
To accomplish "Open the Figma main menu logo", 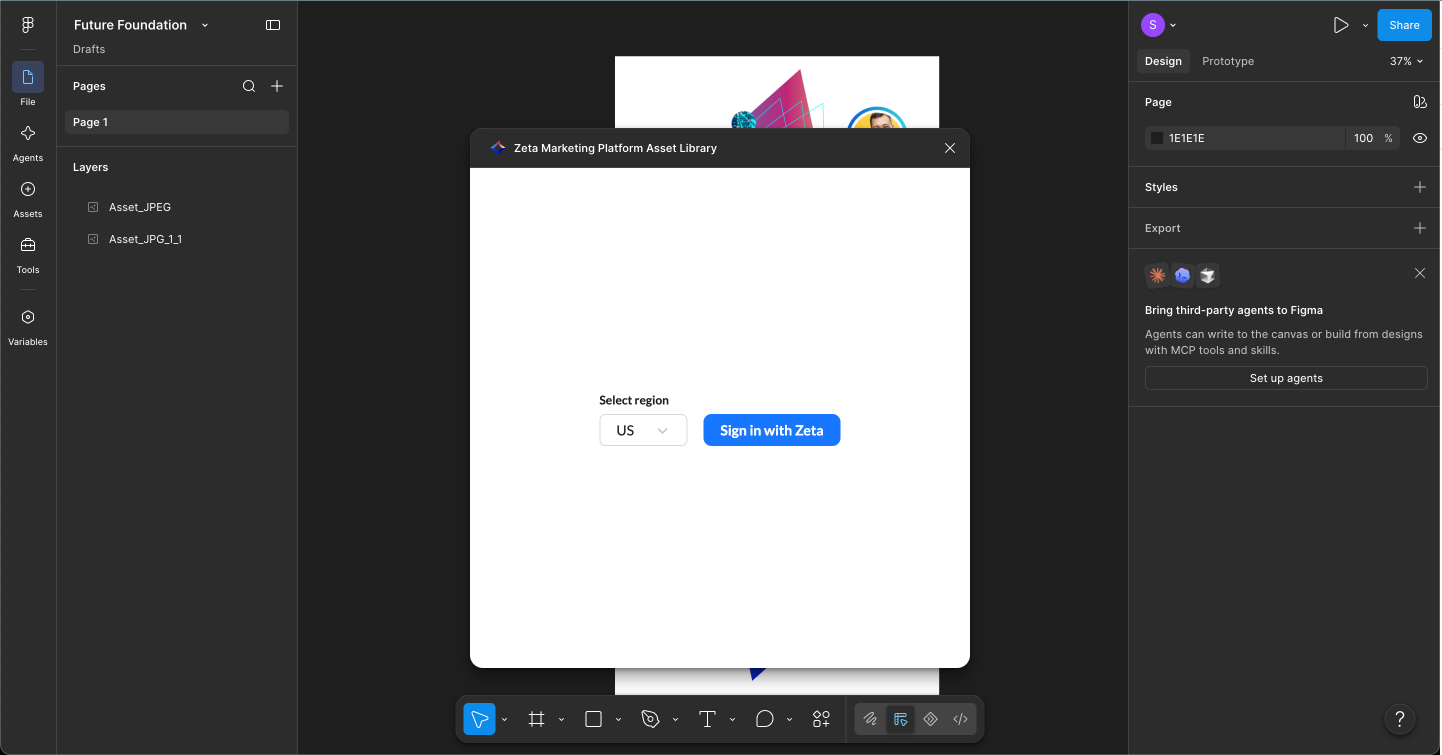I will [x=28, y=25].
